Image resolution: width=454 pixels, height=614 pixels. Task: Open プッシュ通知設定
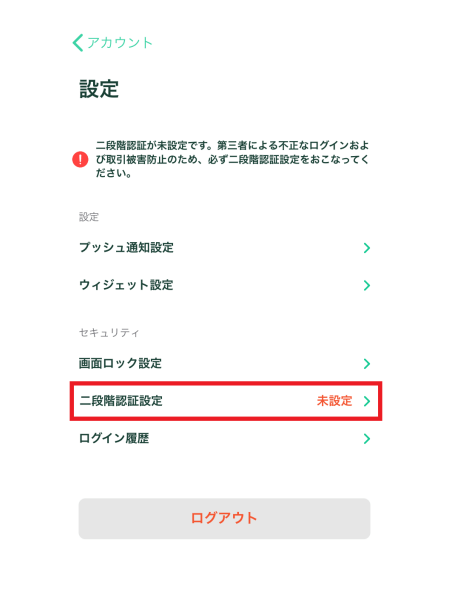coord(224,247)
